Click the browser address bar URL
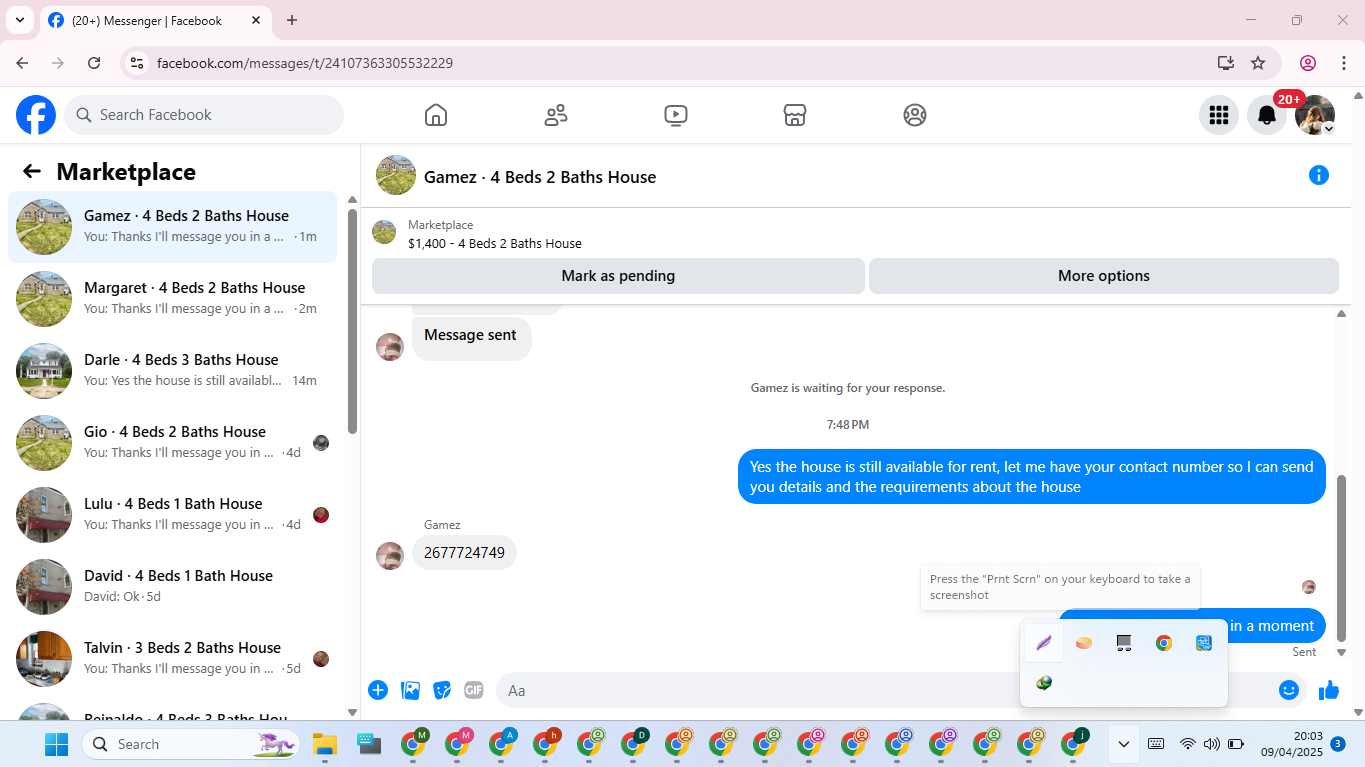 305,63
